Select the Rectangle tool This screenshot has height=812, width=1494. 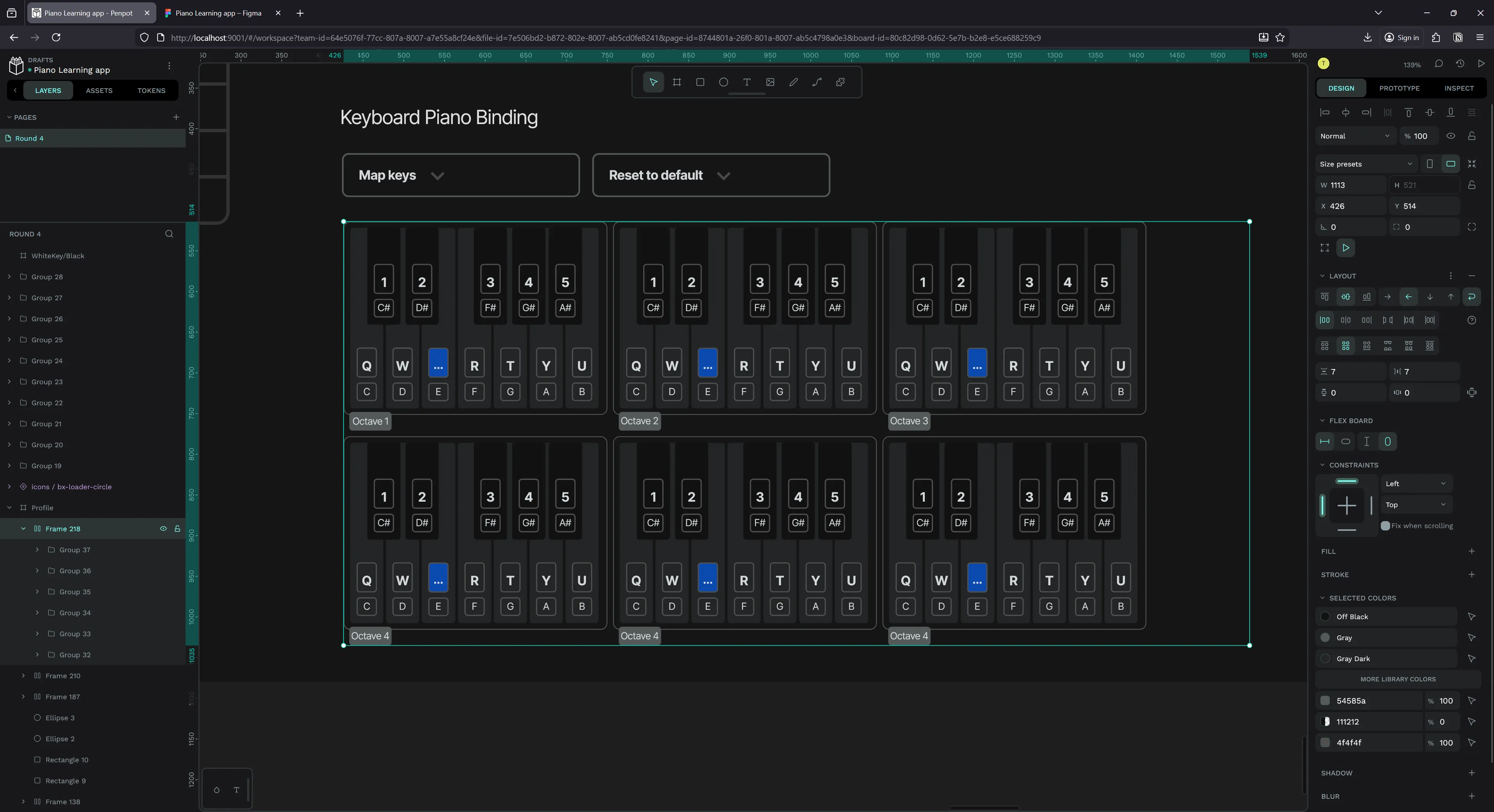(x=700, y=82)
